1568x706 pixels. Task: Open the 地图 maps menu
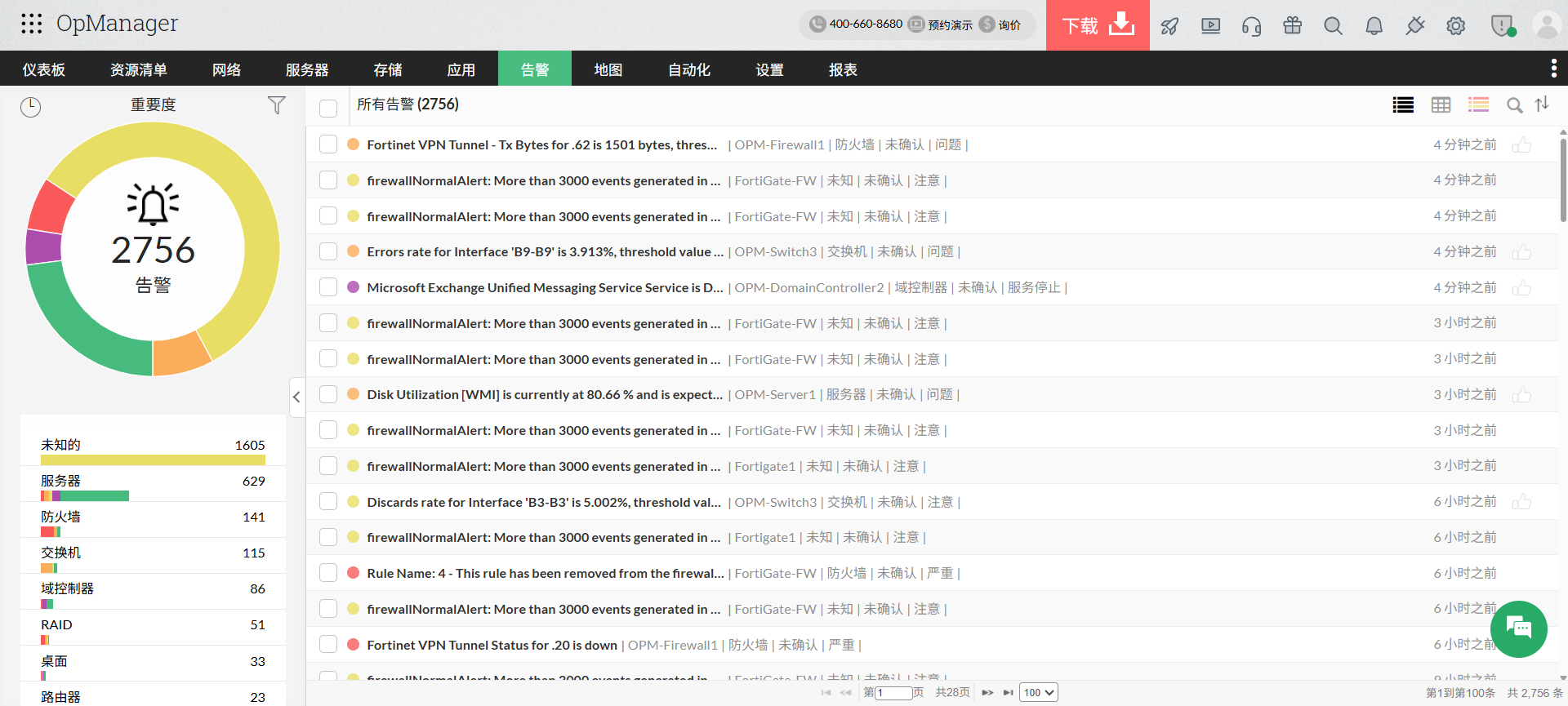click(608, 69)
